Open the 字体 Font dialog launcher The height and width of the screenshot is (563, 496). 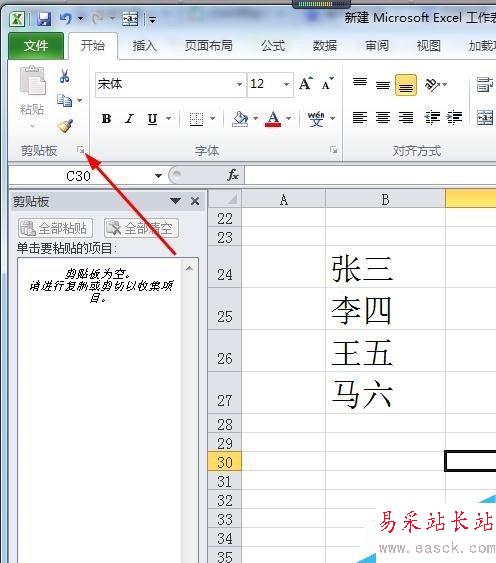[334, 150]
